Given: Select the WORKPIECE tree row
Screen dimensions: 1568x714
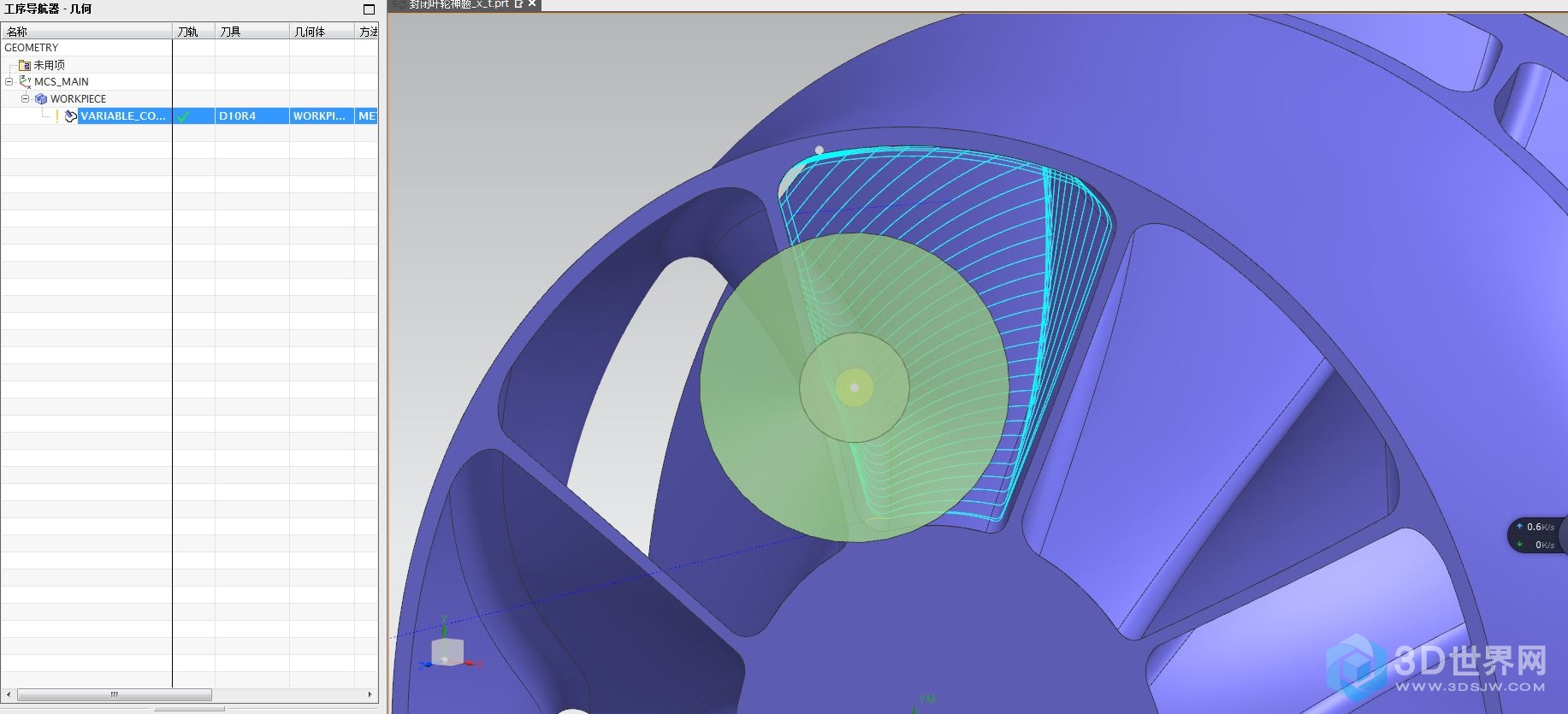Looking at the screenshot, I should click(189, 98).
